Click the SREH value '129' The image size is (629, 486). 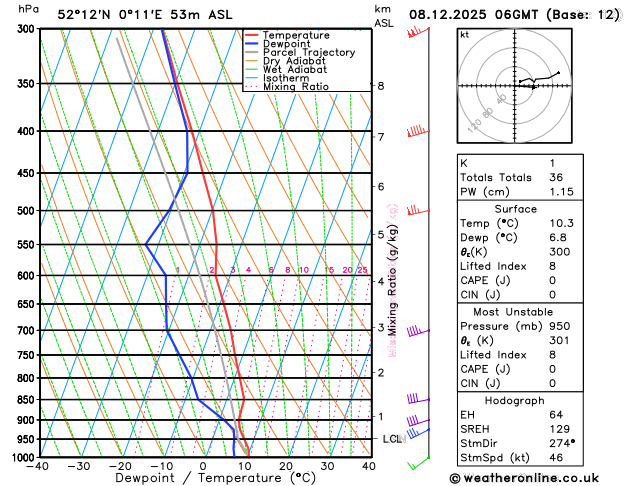[x=559, y=429]
